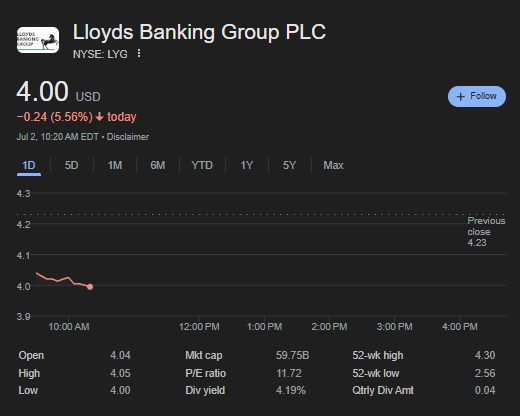Show the 6M chart range

pyautogui.click(x=158, y=165)
